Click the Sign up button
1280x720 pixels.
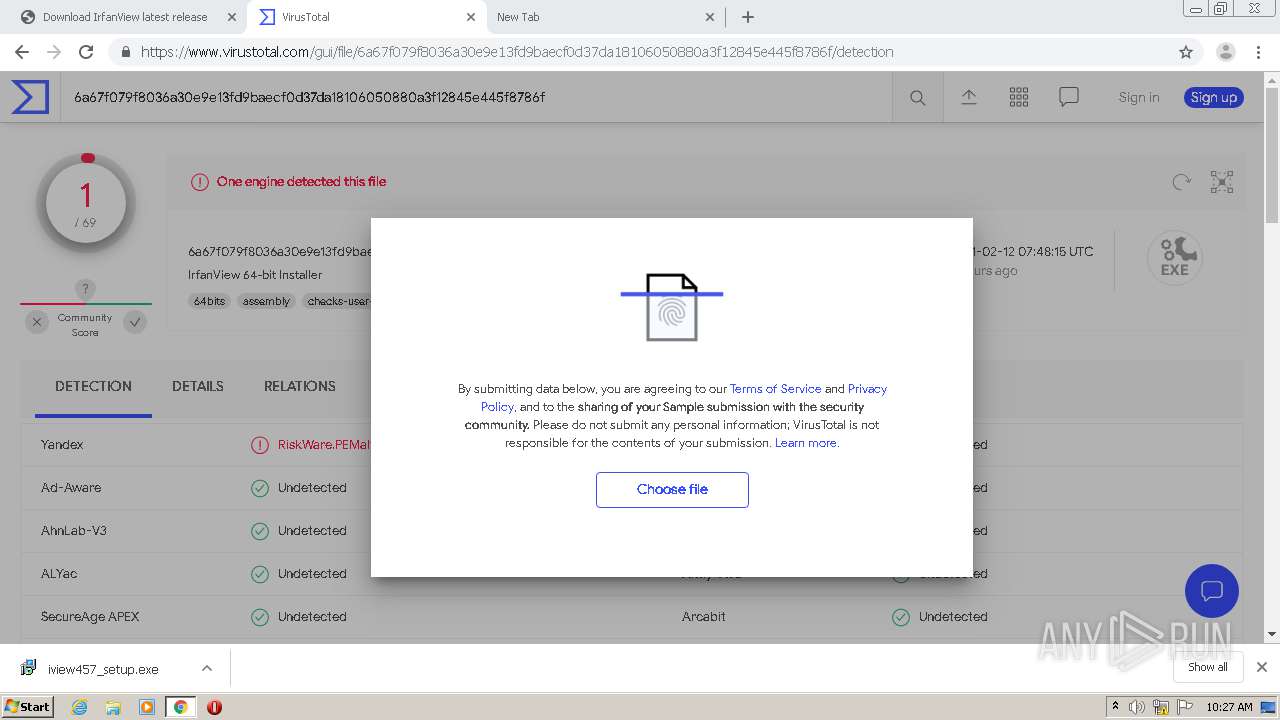pyautogui.click(x=1214, y=97)
